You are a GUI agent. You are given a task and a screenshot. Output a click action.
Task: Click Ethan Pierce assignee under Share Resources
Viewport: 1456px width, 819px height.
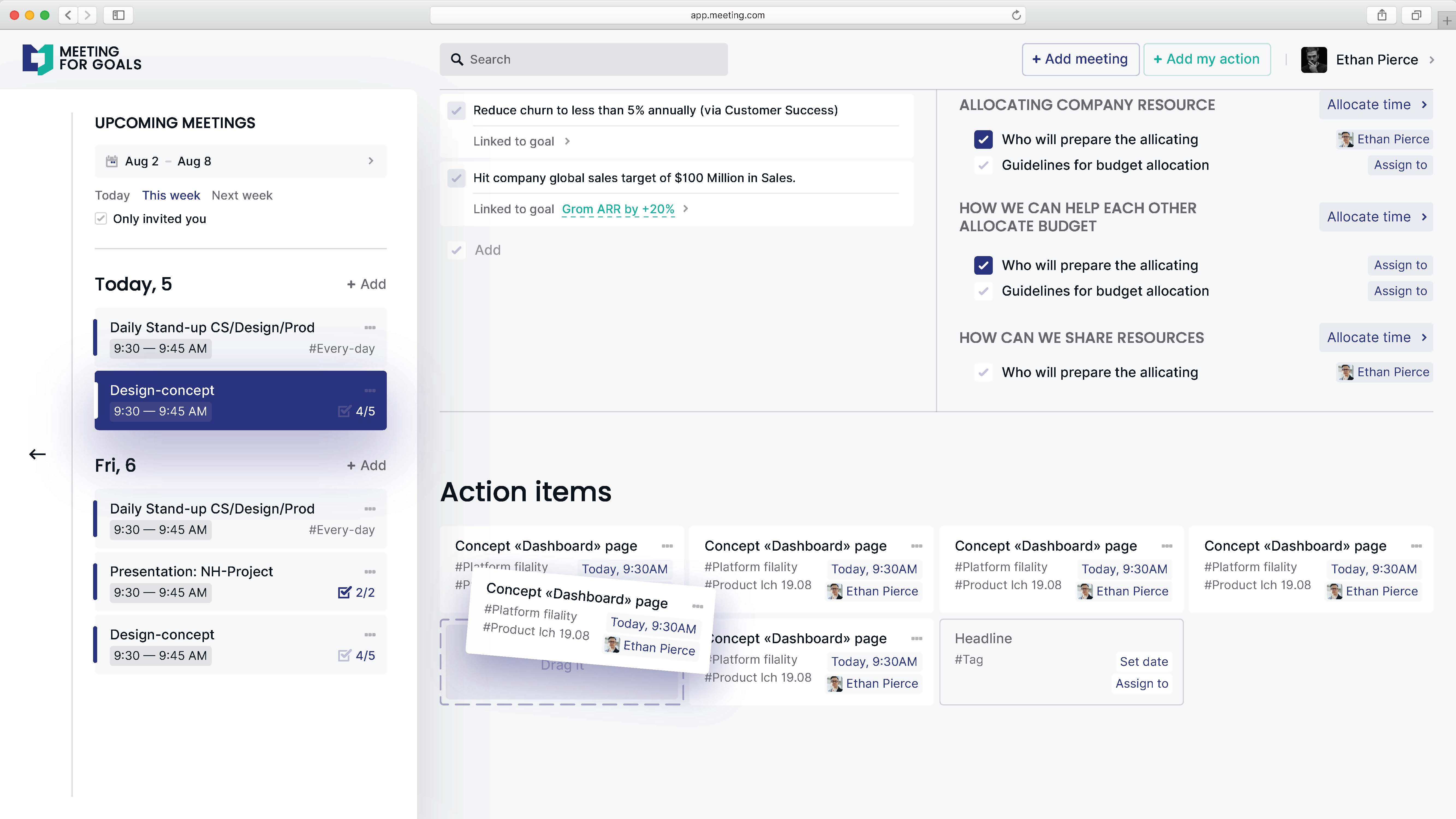point(1384,372)
